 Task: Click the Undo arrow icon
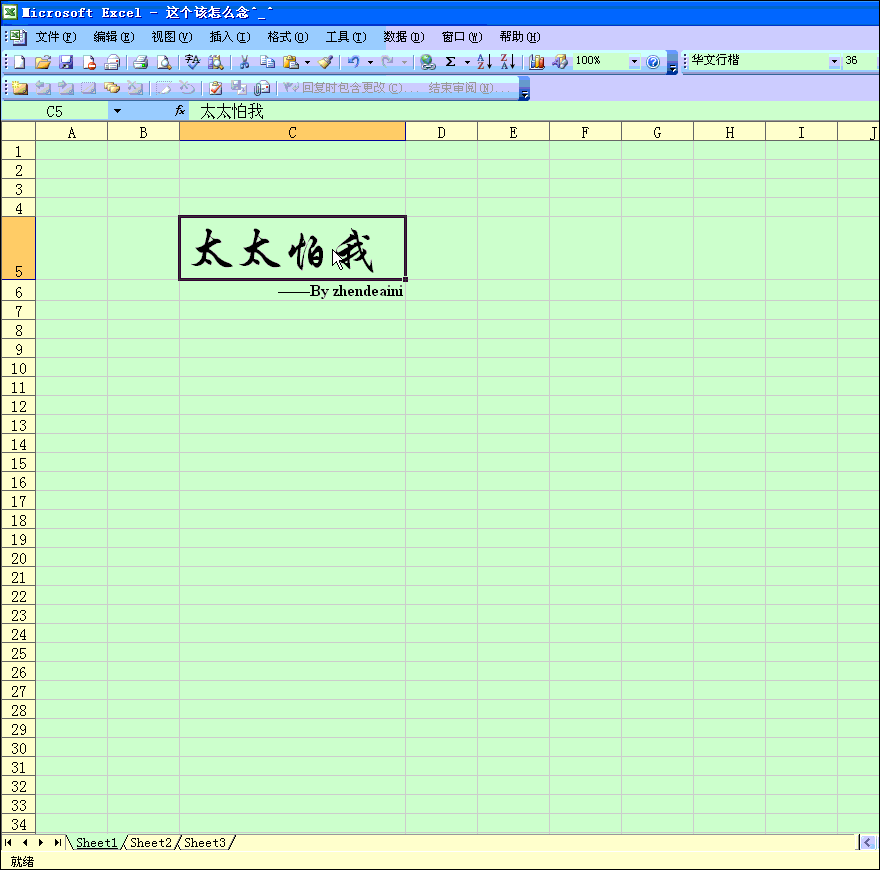point(353,62)
